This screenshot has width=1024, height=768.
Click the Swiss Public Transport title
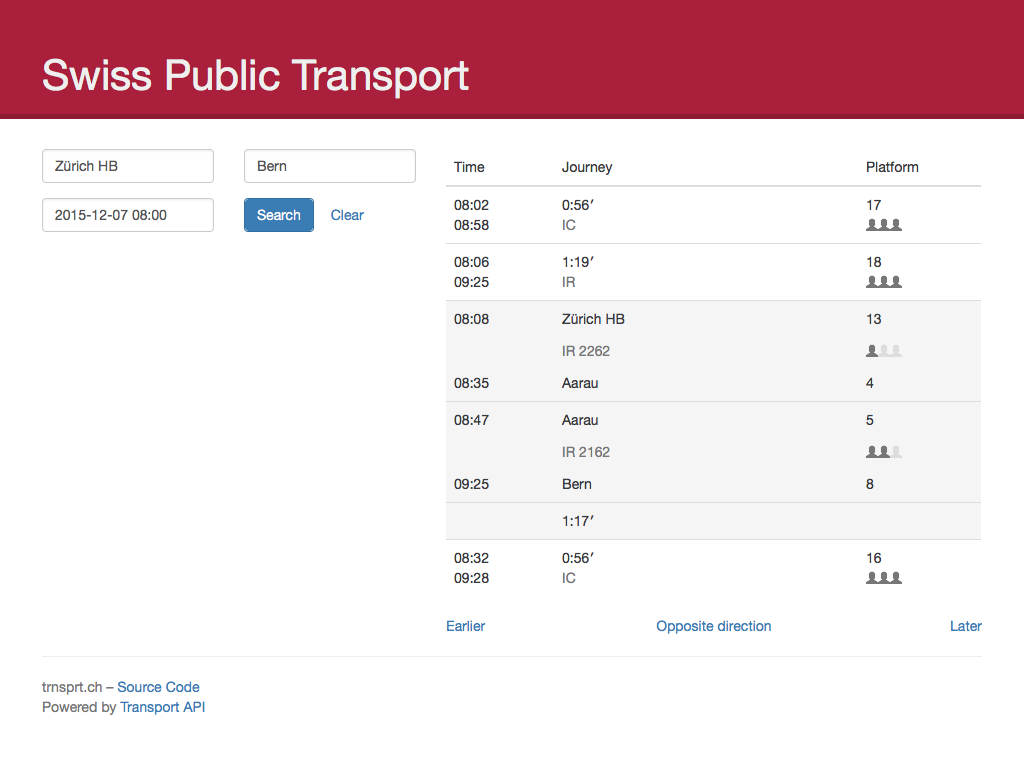pos(255,75)
